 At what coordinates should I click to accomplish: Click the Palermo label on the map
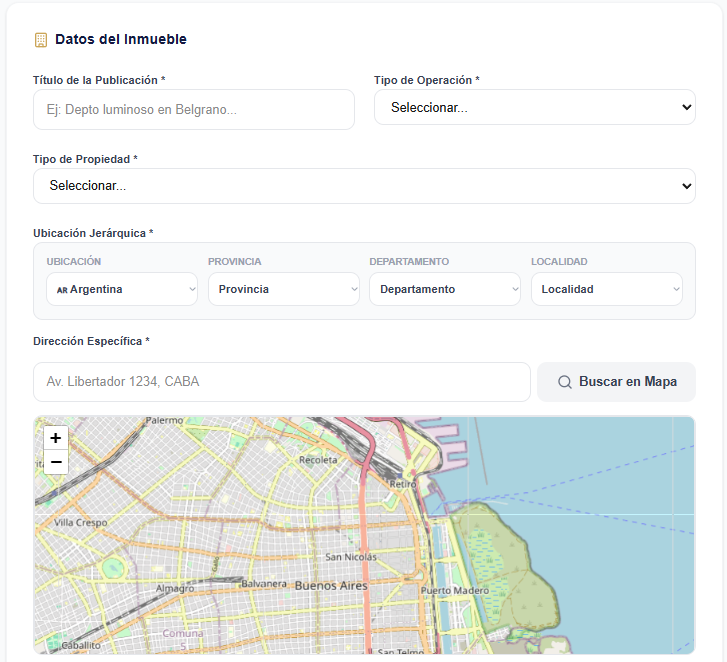tap(164, 420)
